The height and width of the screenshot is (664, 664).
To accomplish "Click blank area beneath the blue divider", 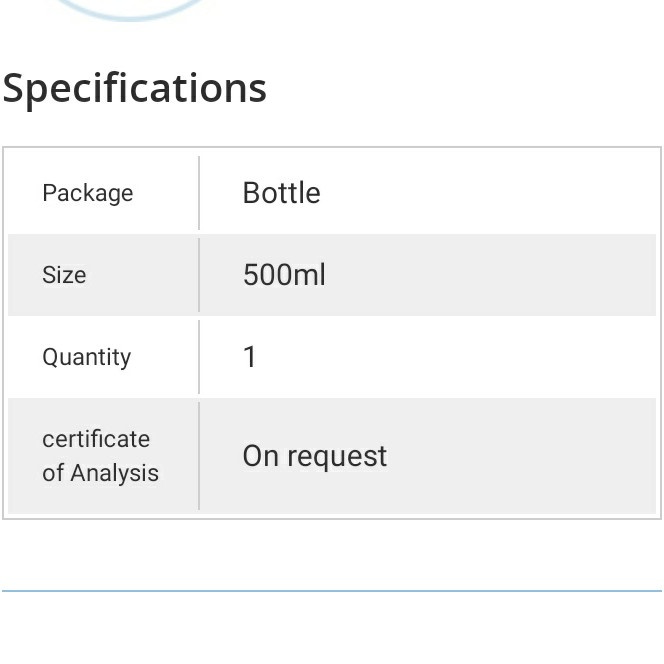I will (332, 630).
